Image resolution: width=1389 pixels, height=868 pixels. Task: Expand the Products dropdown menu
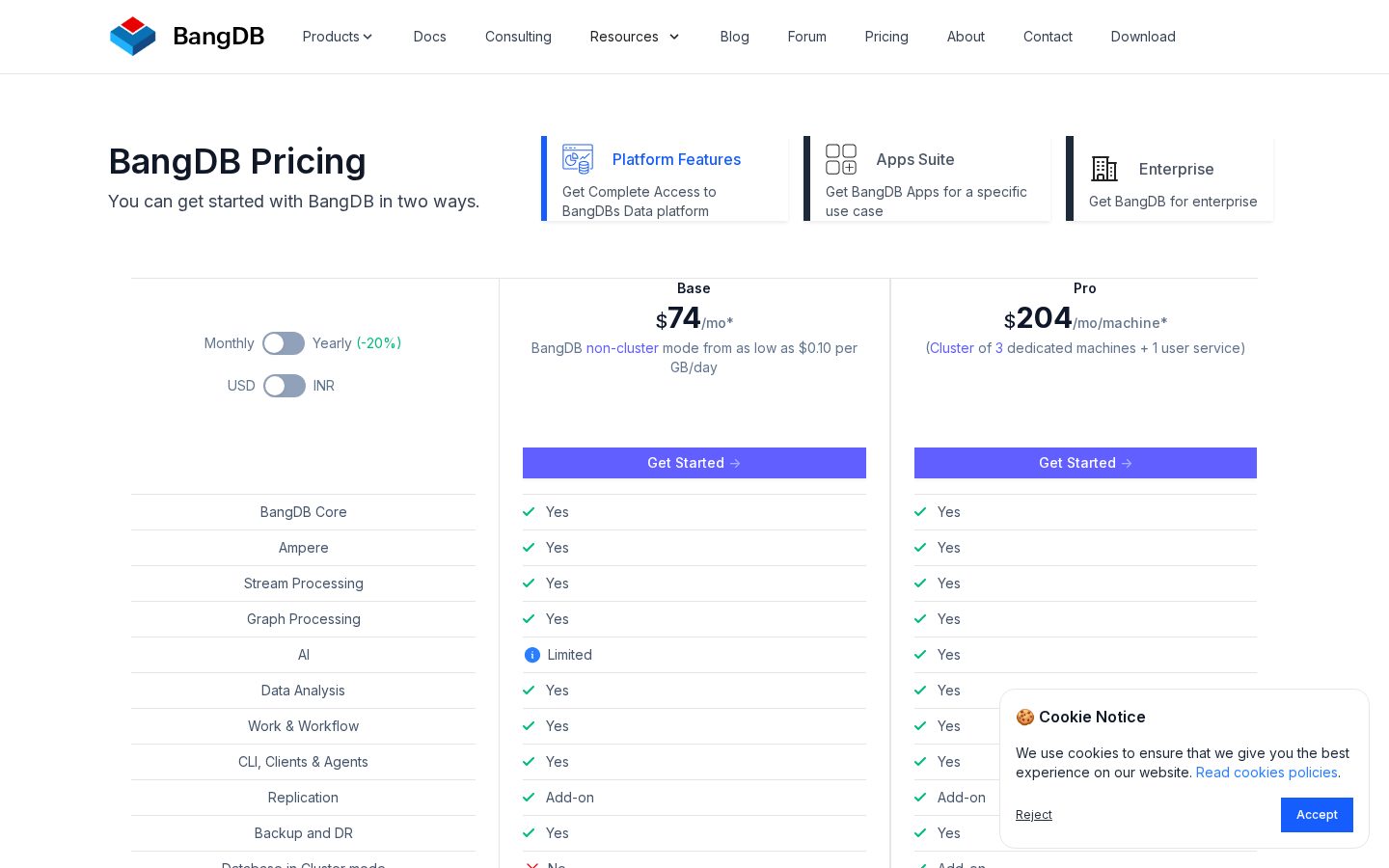[338, 37]
